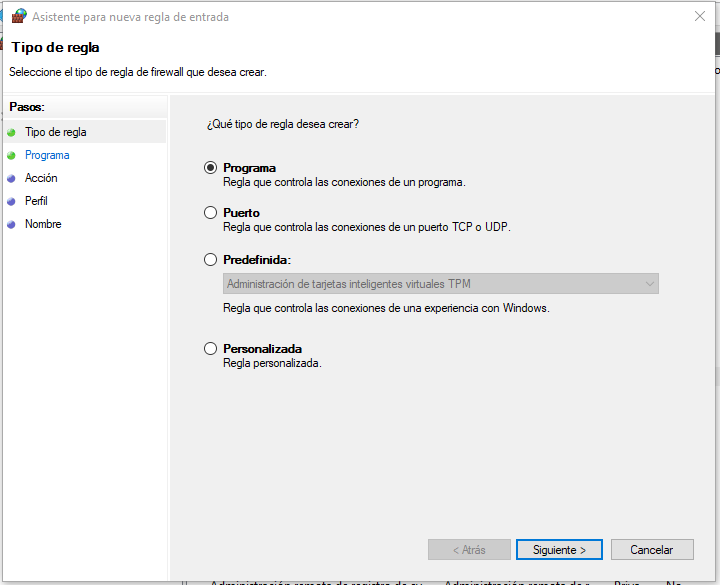This screenshot has width=720, height=585.
Task: Click the Cancelar button
Action: tap(651, 550)
